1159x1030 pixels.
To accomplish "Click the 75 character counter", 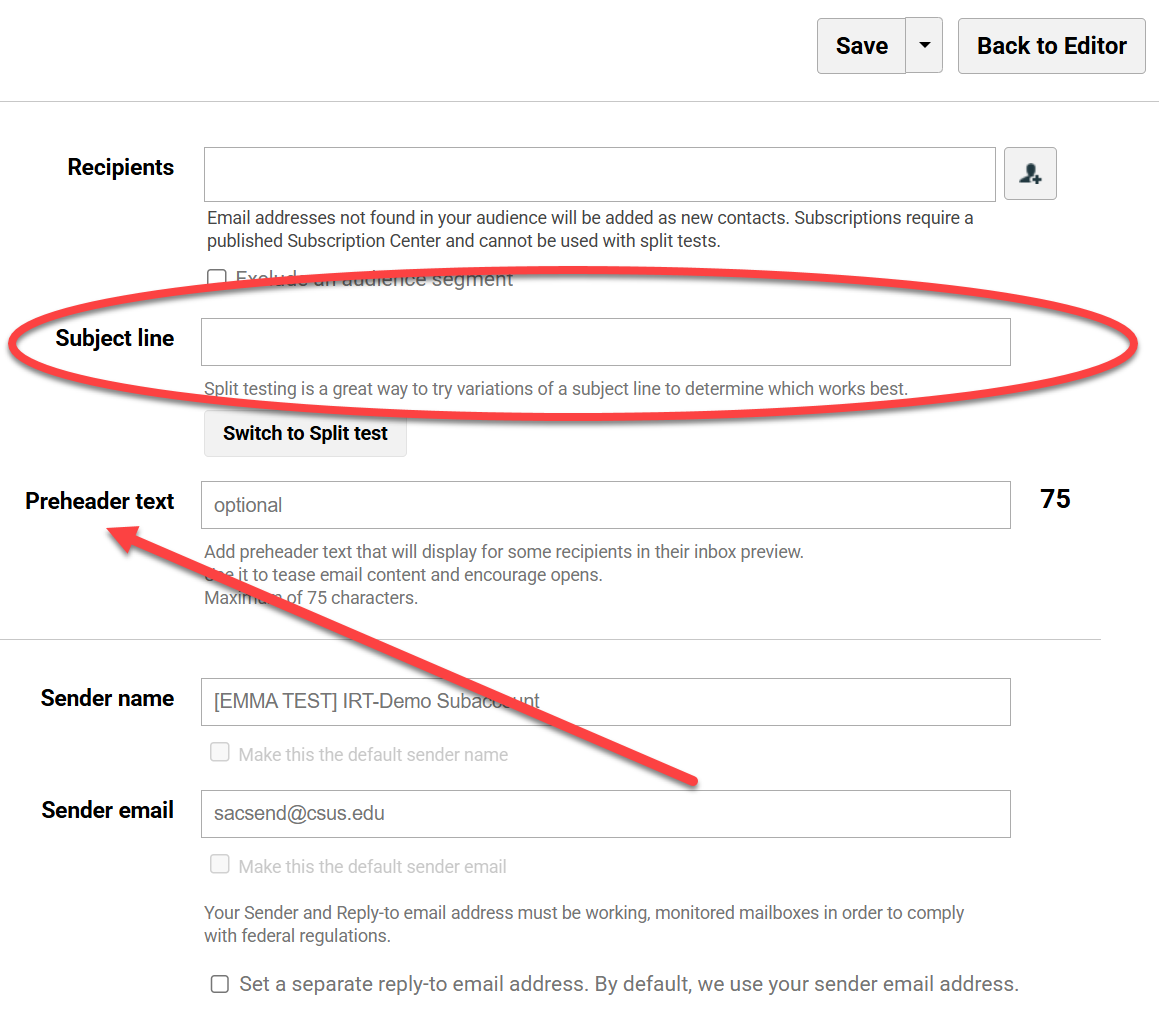I will pos(1055,499).
